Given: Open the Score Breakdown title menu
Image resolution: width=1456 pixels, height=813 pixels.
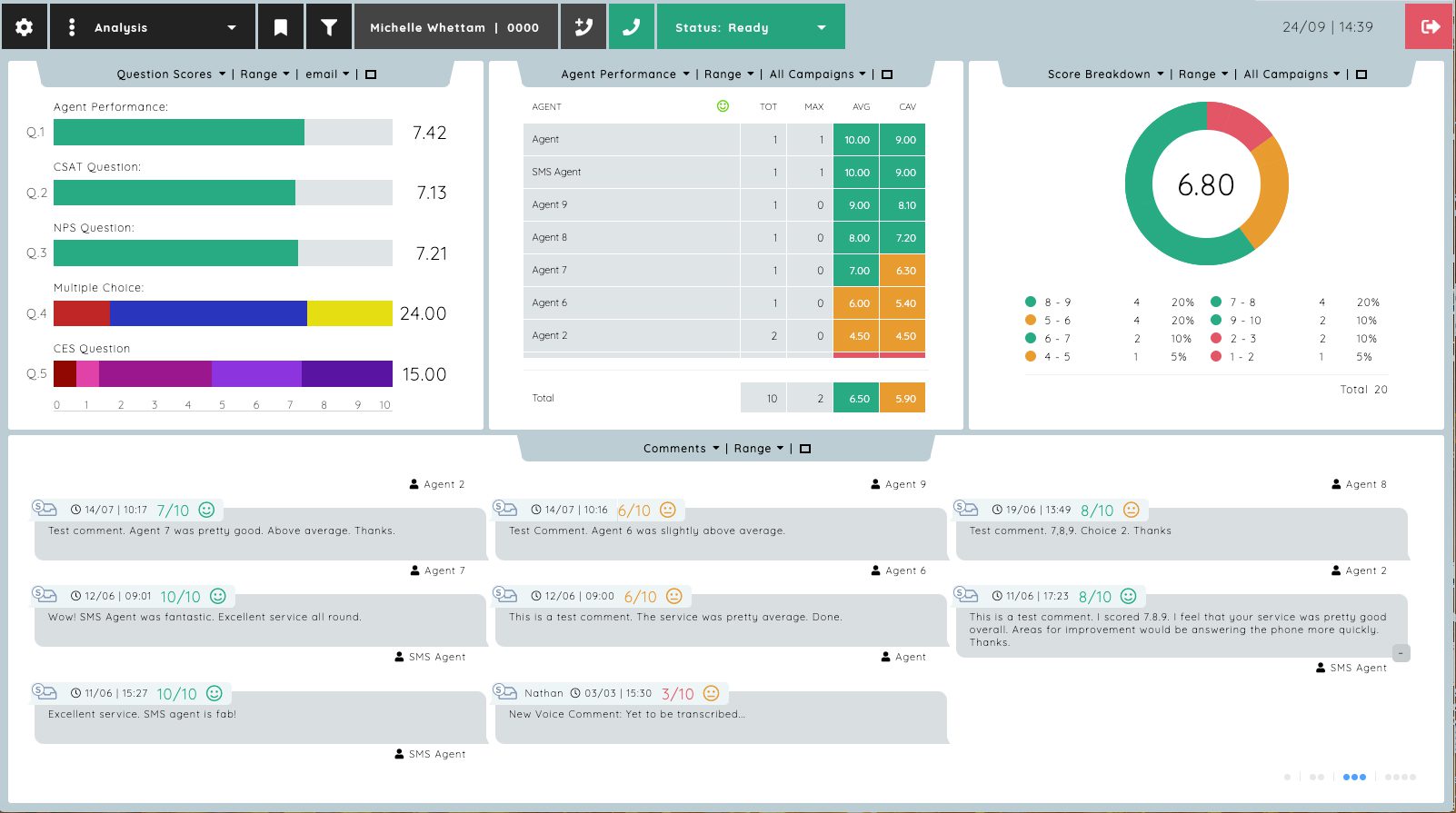Looking at the screenshot, I should 1105,74.
